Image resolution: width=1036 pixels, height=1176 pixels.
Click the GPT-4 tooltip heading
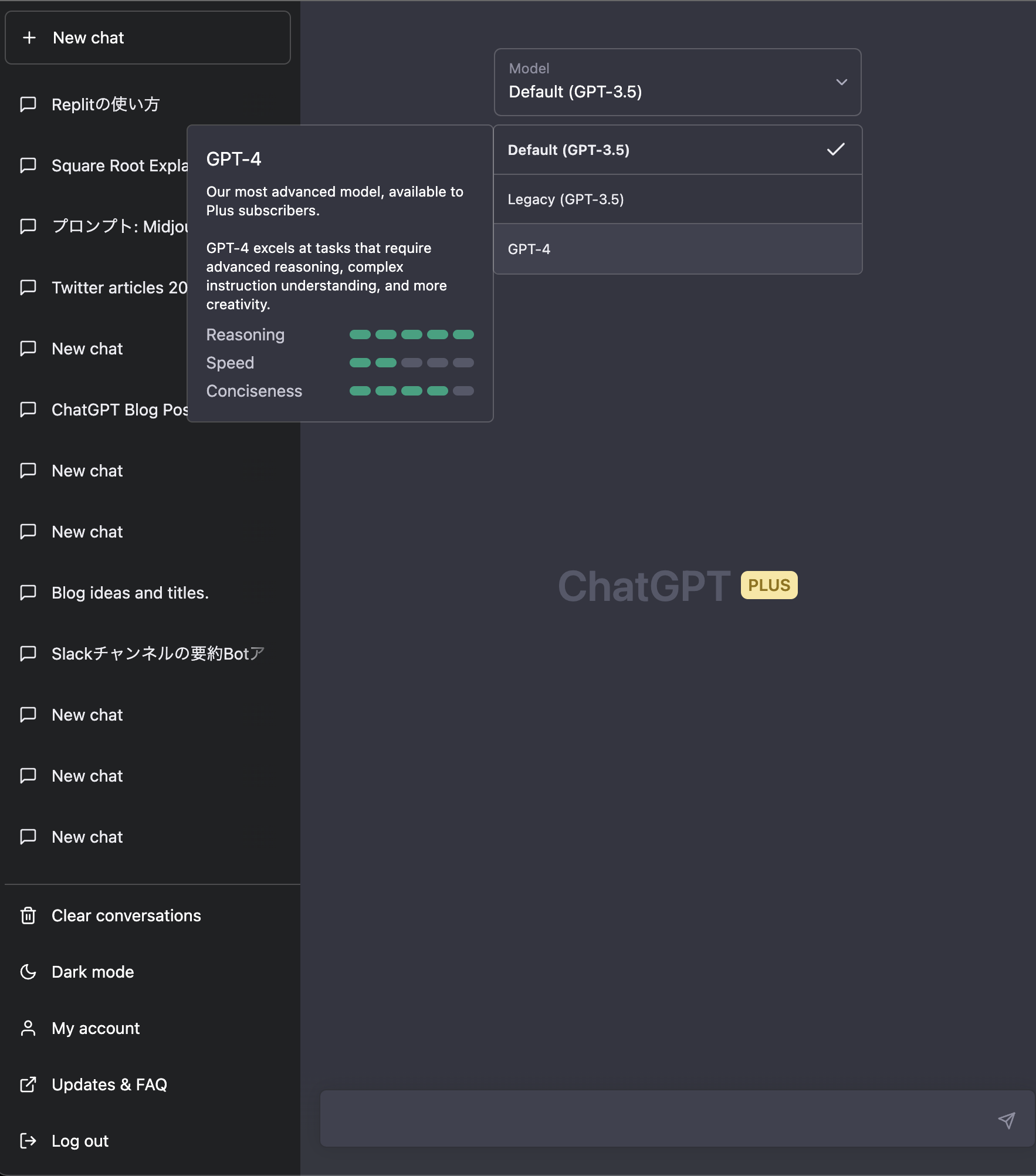coord(233,159)
